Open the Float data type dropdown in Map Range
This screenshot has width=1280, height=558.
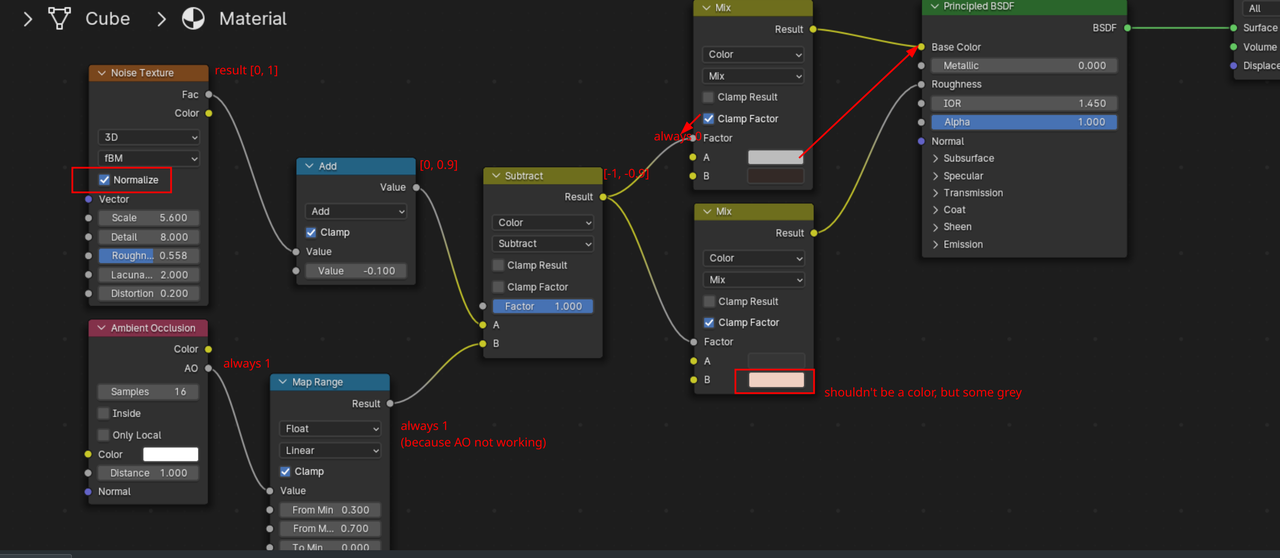tap(330, 428)
